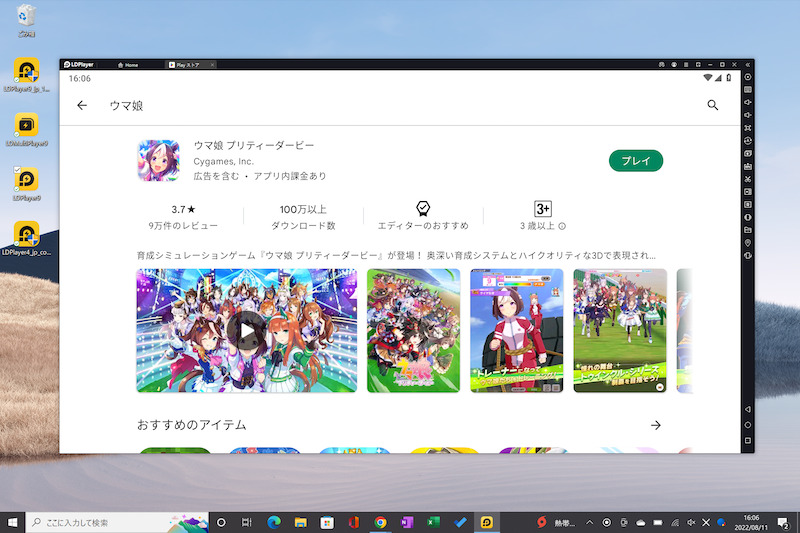Tap the Uma Musume app icon
This screenshot has height=533, width=800.
158,160
